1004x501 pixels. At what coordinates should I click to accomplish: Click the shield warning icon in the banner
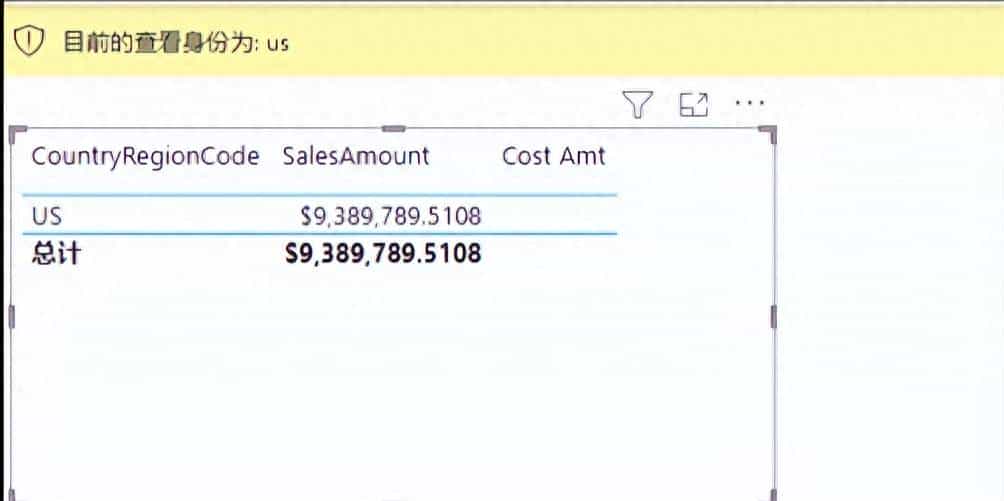[x=28, y=42]
